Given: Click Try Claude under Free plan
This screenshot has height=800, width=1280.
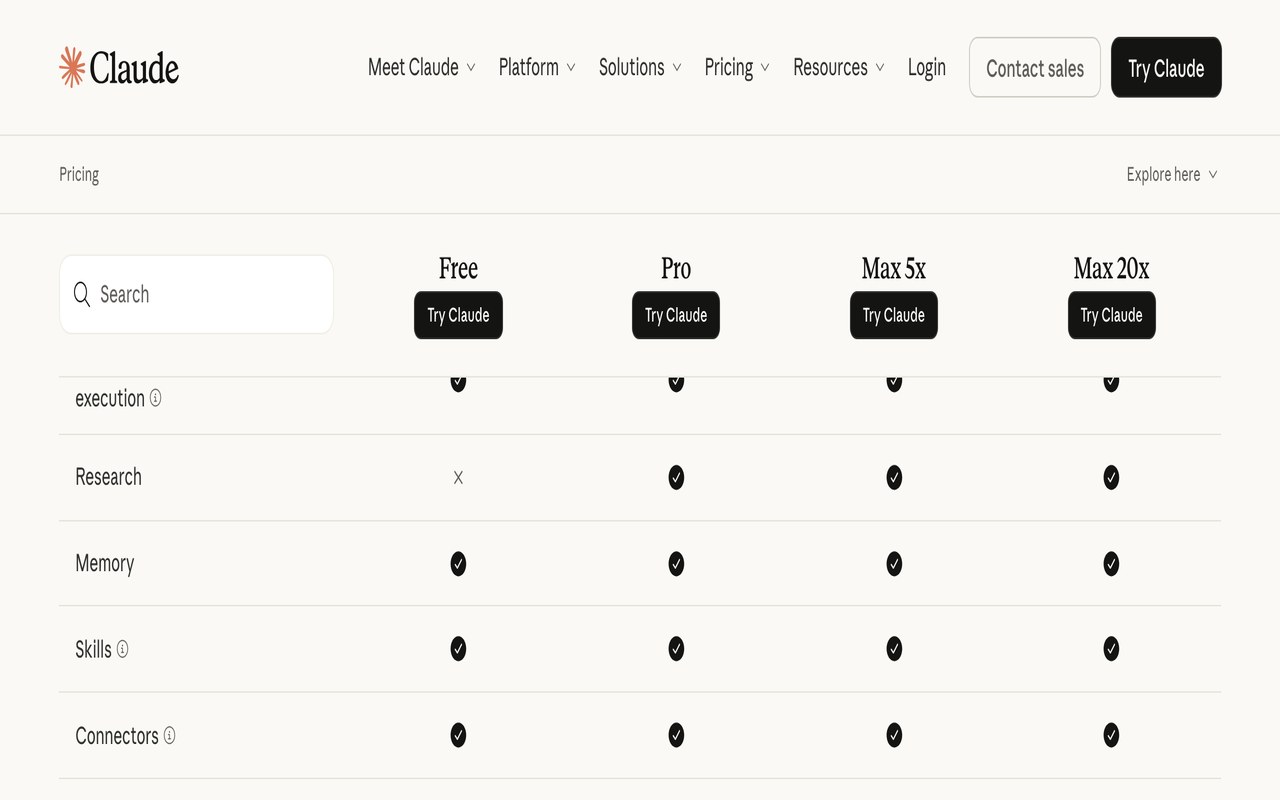Looking at the screenshot, I should coord(458,315).
